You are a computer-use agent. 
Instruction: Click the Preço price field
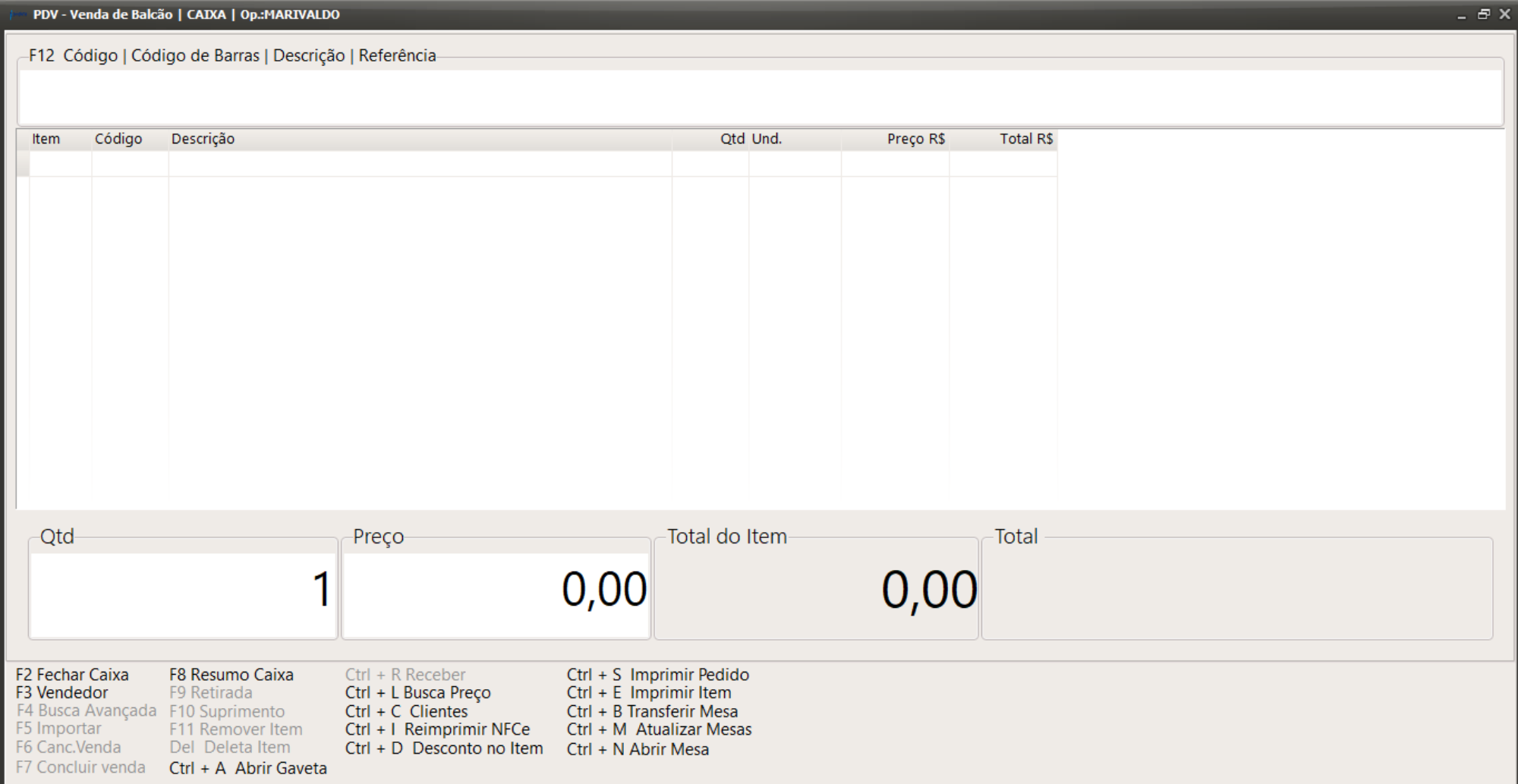click(496, 594)
